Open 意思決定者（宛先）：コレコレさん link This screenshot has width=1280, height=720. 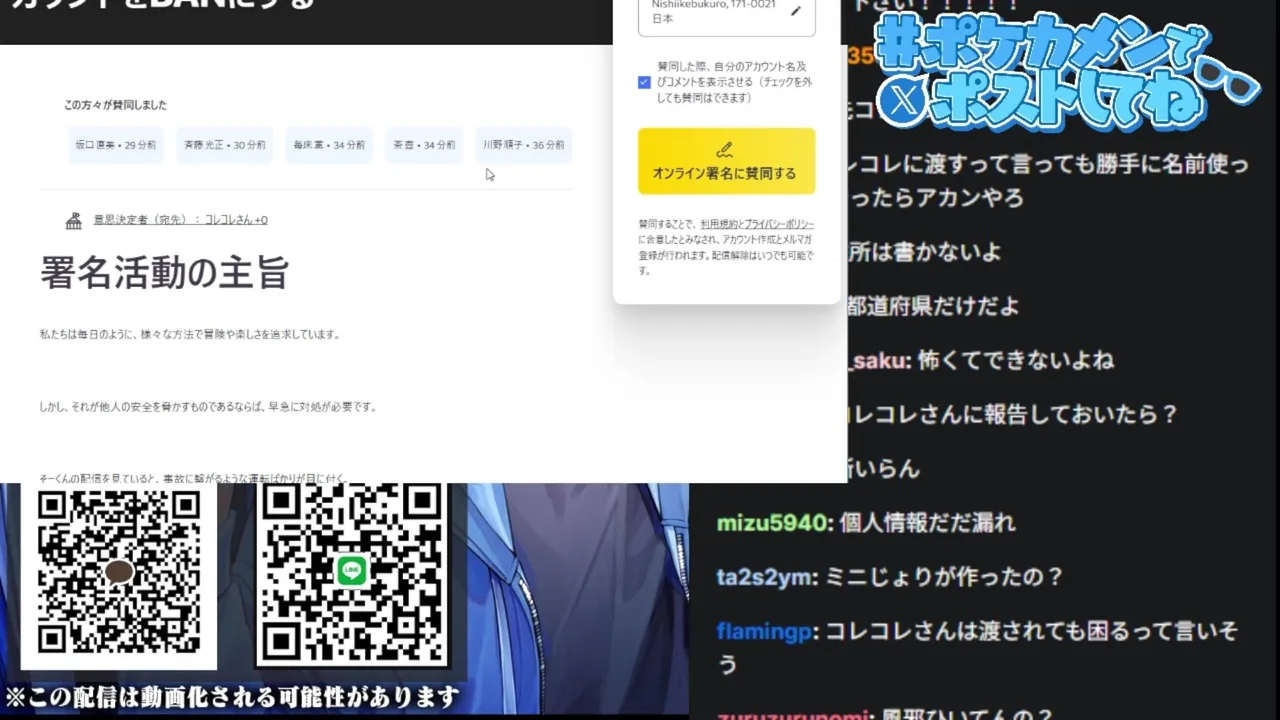point(180,220)
